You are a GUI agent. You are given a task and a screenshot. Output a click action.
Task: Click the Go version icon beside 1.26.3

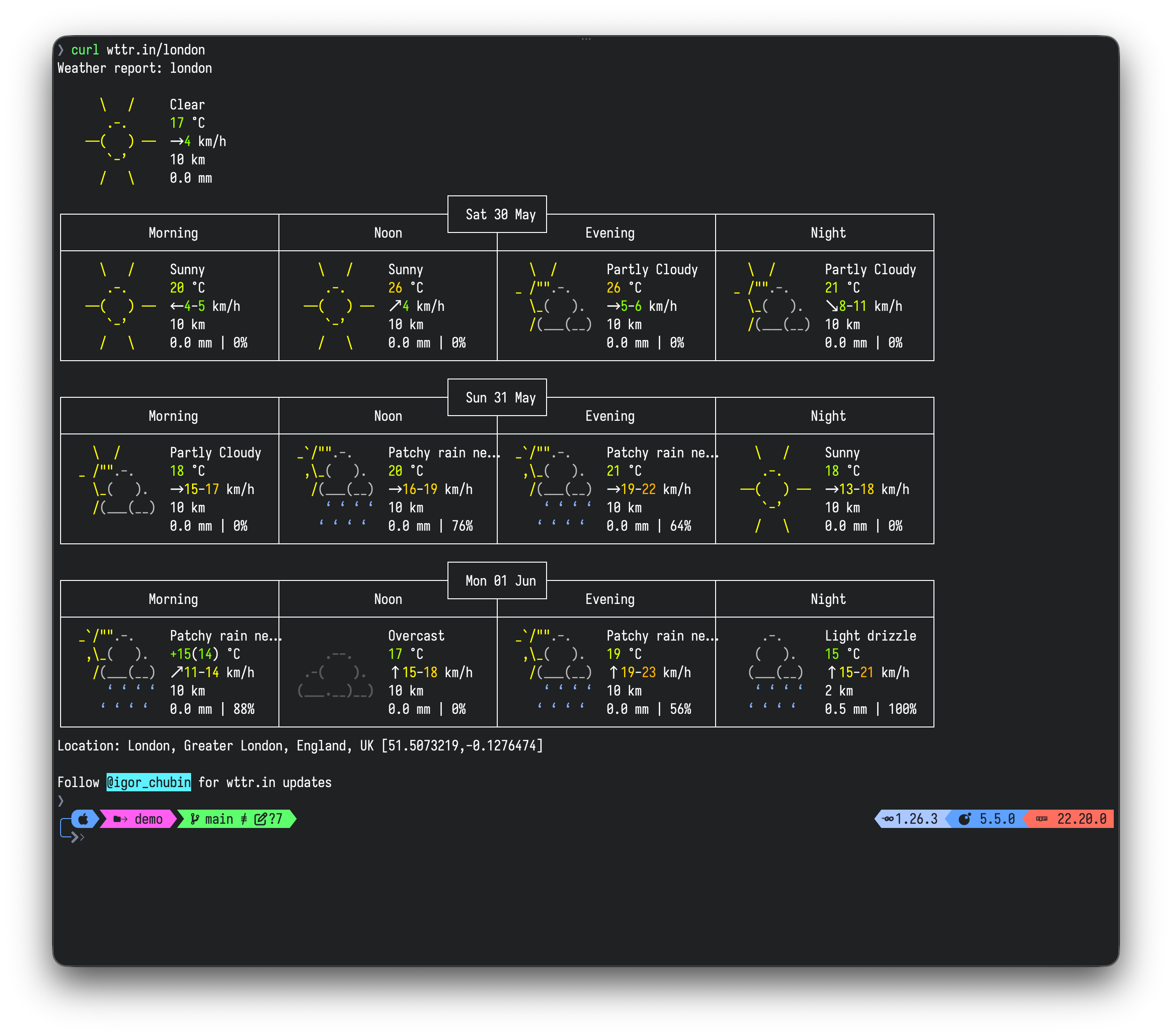887,819
